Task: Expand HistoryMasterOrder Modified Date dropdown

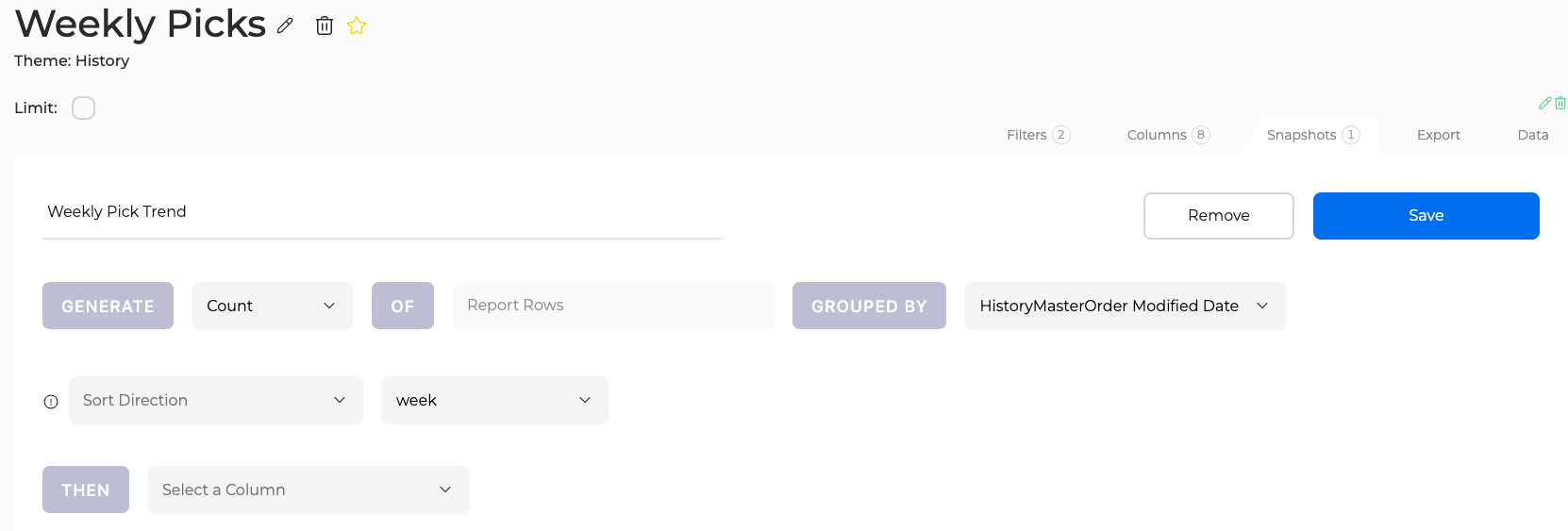Action: (x=1125, y=306)
